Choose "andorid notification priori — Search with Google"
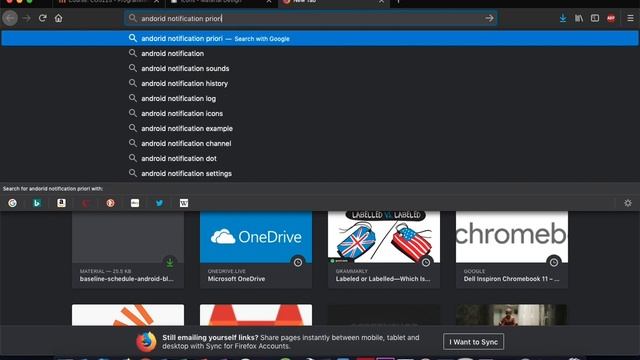640x360 pixels. point(320,38)
